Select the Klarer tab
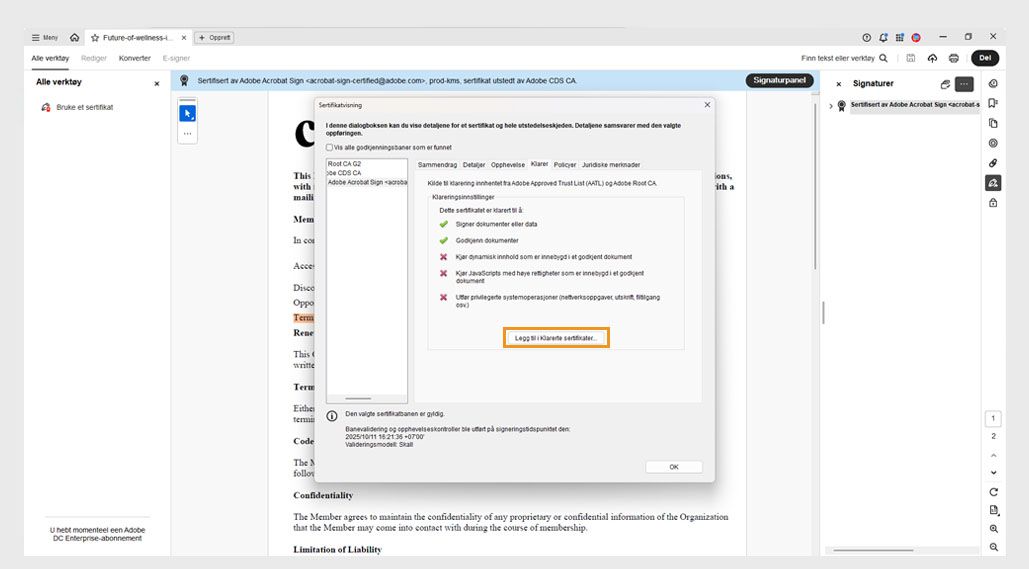The image size is (1029, 569). click(539, 164)
